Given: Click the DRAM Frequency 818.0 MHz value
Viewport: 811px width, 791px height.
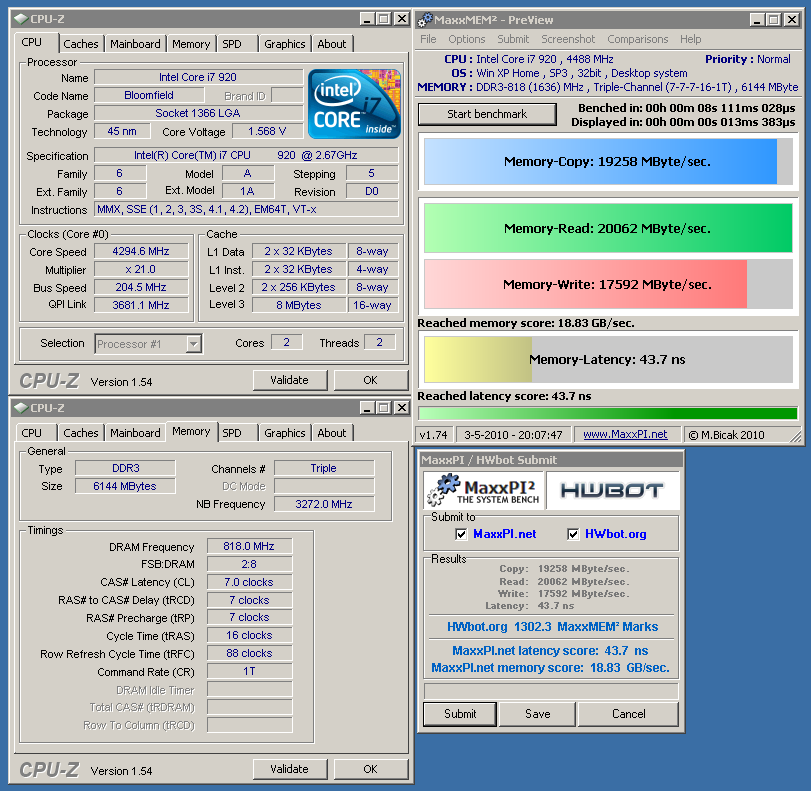Looking at the screenshot, I should coord(249,546).
